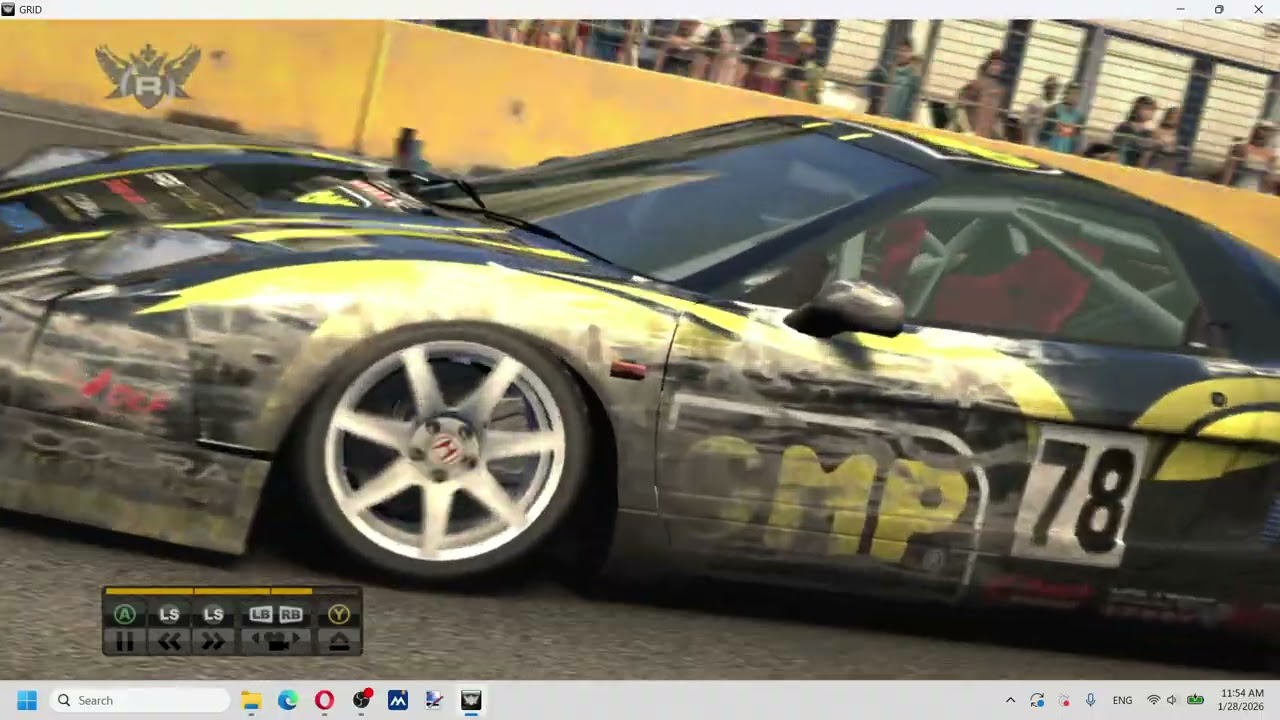Screen dimensions: 1280x720
Task: Click the rewind double-arrow replay control
Action: pos(169,642)
